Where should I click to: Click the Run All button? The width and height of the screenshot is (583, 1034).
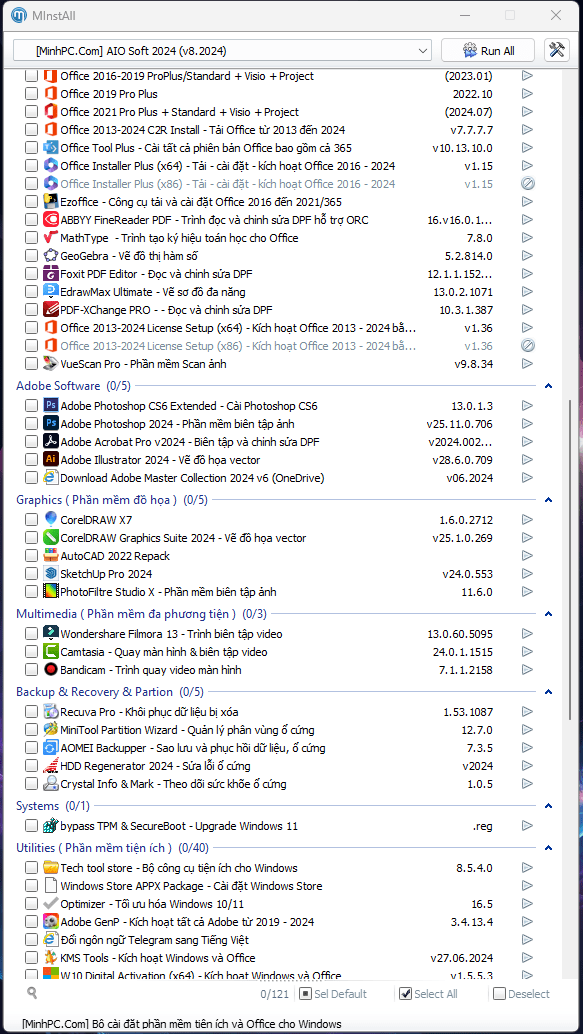489,50
